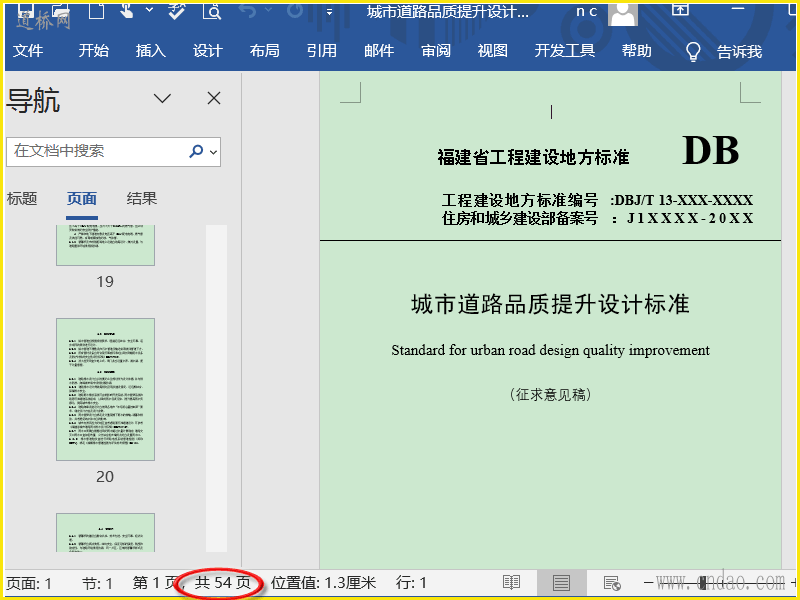Click the lightbulb Tell Me icon
Screen dimensions: 800x600
click(693, 51)
